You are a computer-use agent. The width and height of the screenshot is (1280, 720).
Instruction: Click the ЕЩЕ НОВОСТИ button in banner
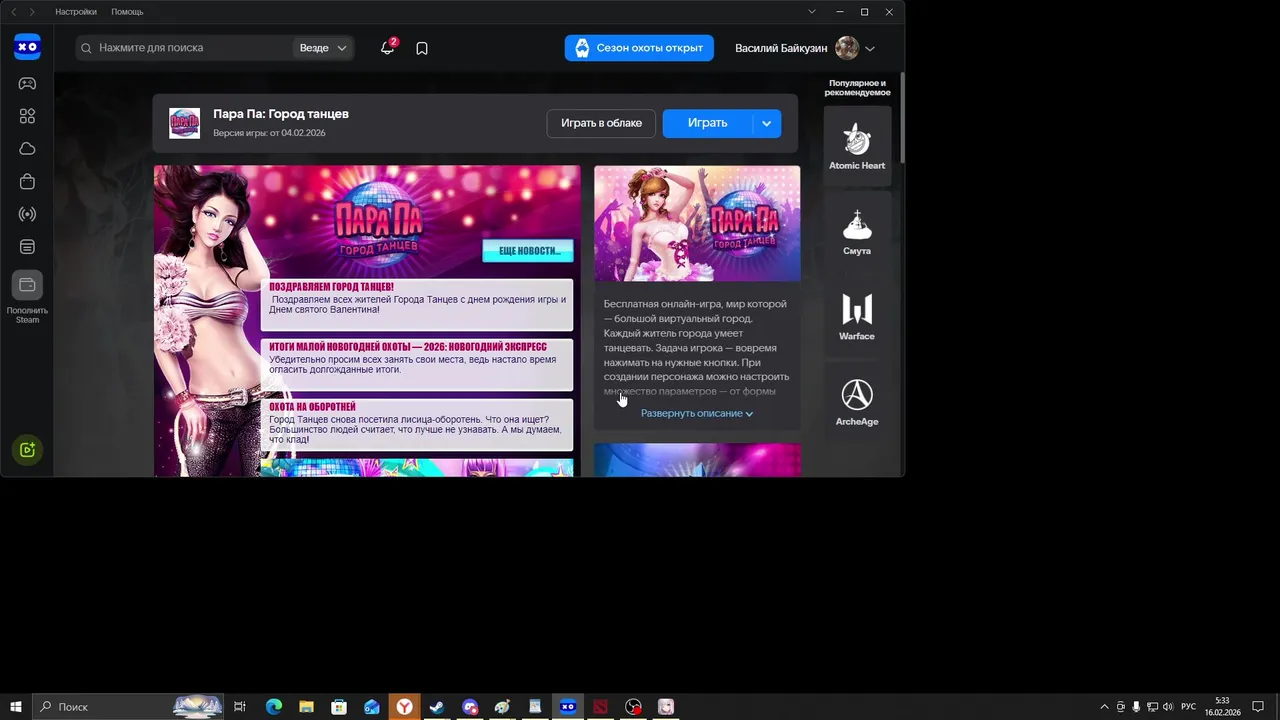point(528,250)
